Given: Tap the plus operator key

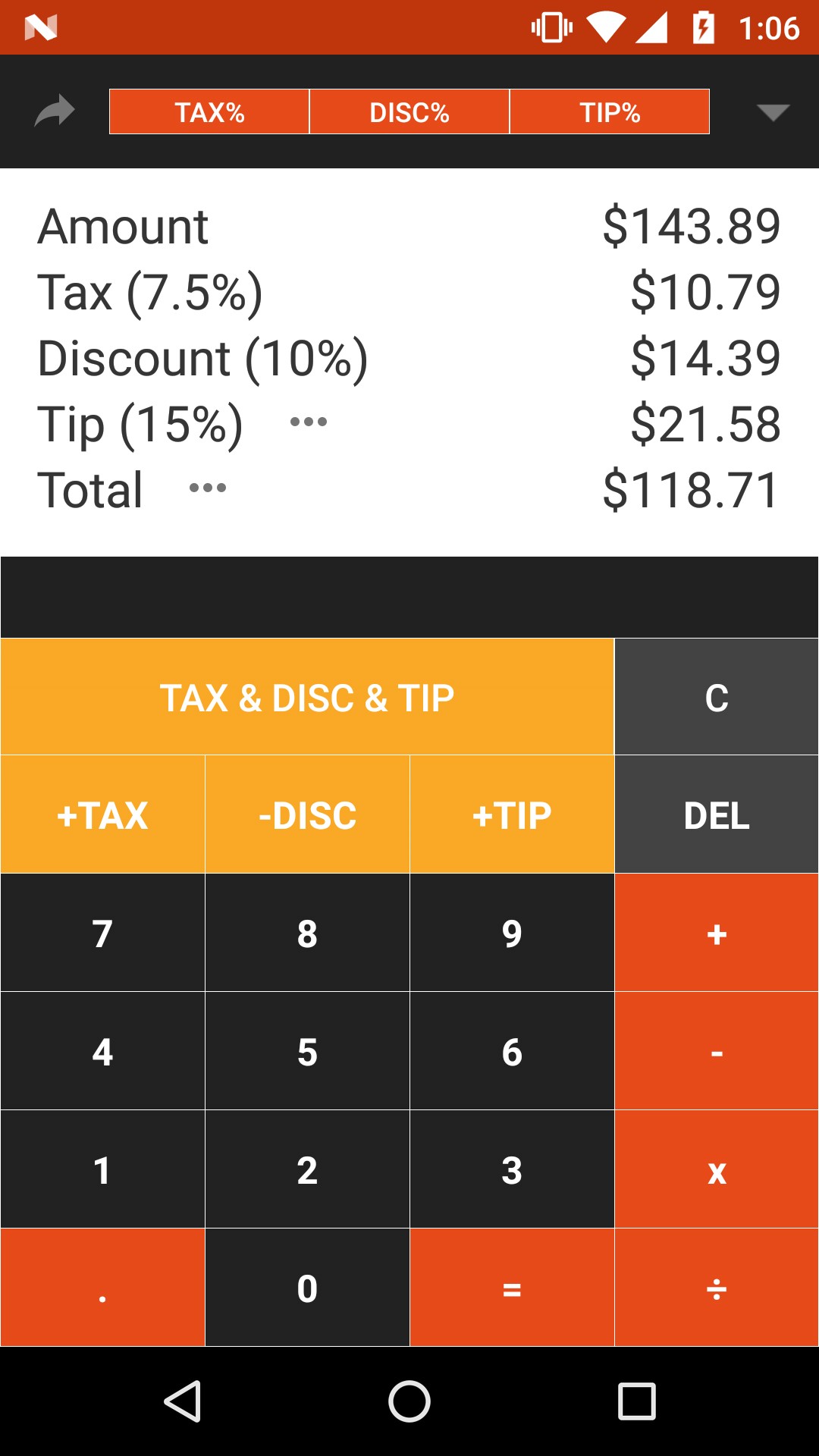Looking at the screenshot, I should tap(717, 934).
